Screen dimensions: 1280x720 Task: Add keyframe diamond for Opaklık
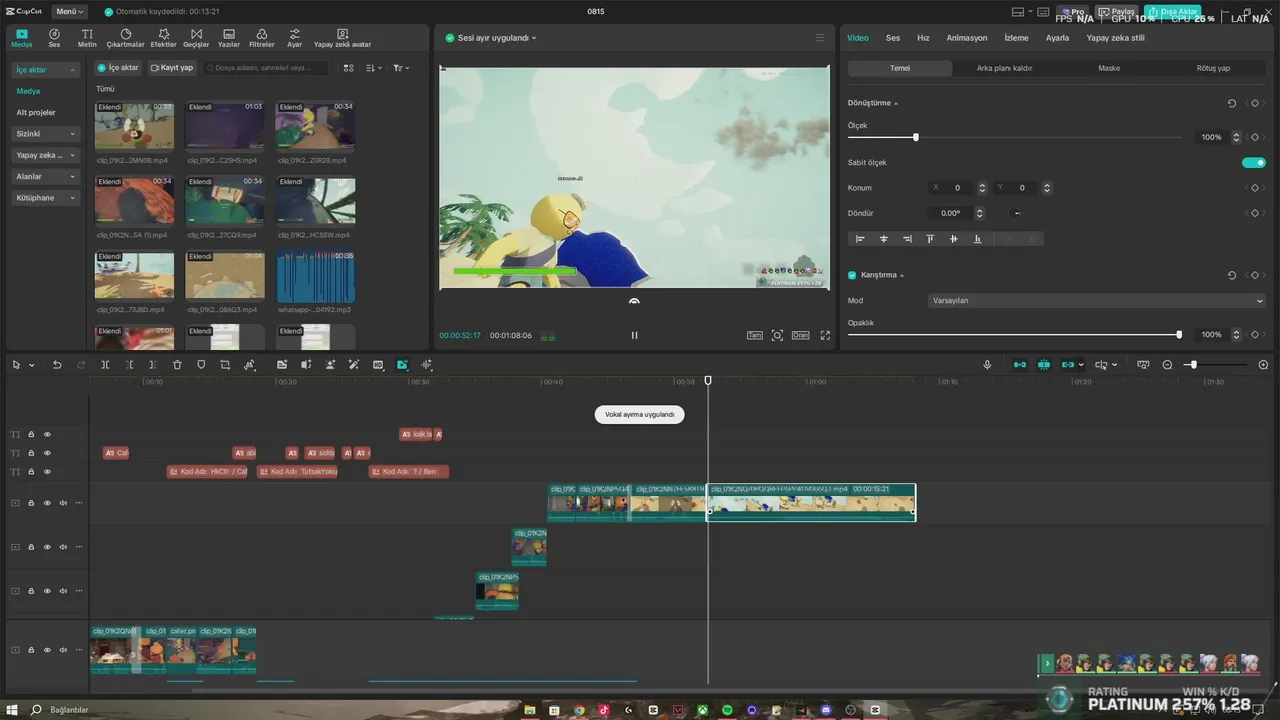pyautogui.click(x=1255, y=334)
